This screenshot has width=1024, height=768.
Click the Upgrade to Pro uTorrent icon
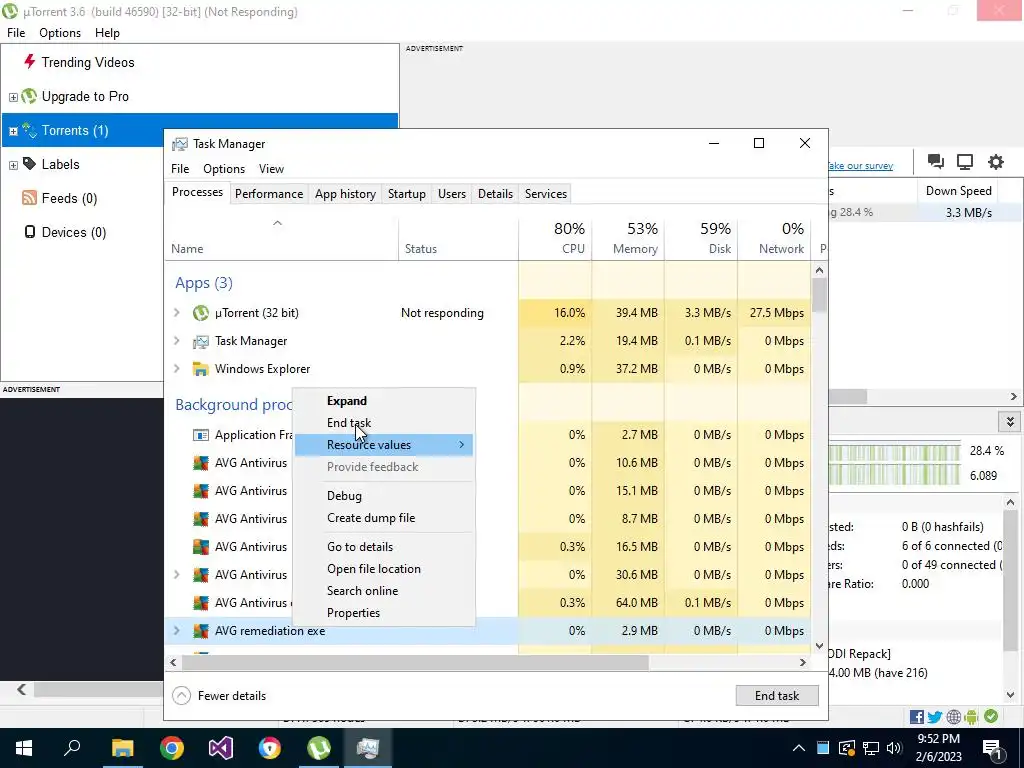click(29, 96)
